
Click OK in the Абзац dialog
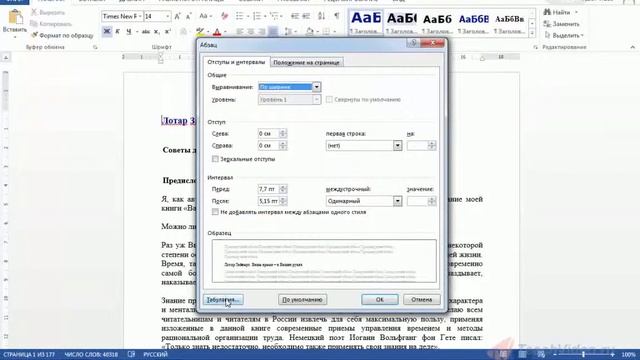(x=380, y=300)
